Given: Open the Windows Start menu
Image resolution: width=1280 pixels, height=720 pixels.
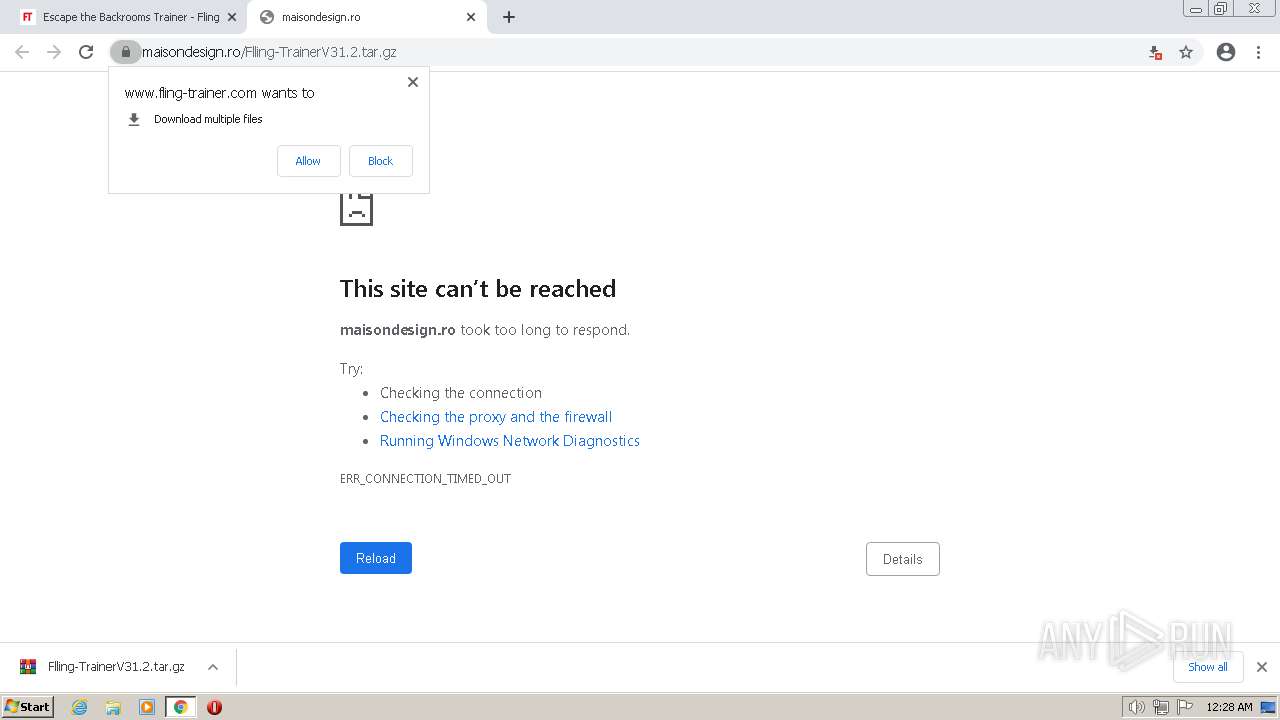Looking at the screenshot, I should click(28, 706).
